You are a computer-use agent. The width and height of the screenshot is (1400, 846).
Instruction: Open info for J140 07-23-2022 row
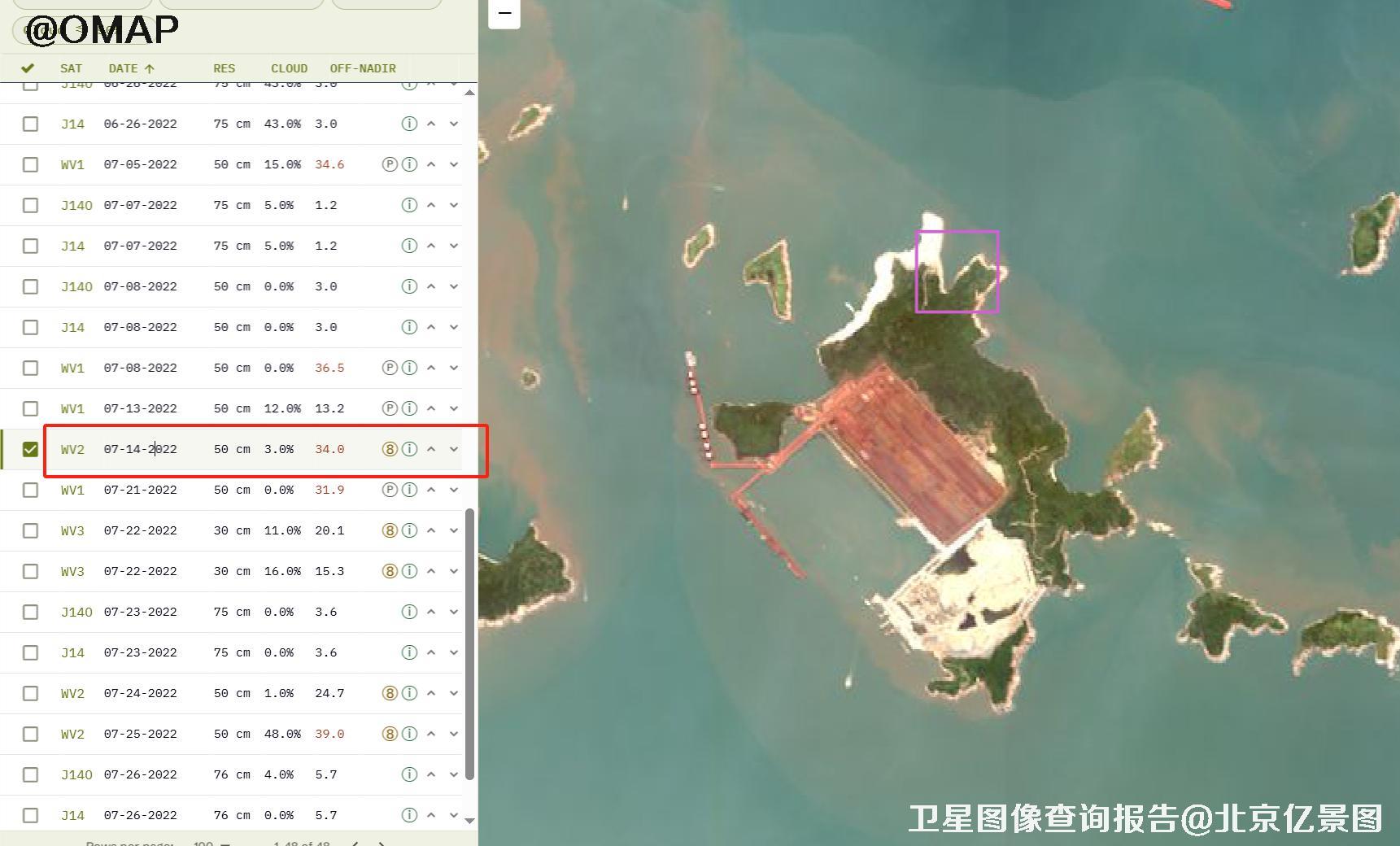[x=409, y=612]
